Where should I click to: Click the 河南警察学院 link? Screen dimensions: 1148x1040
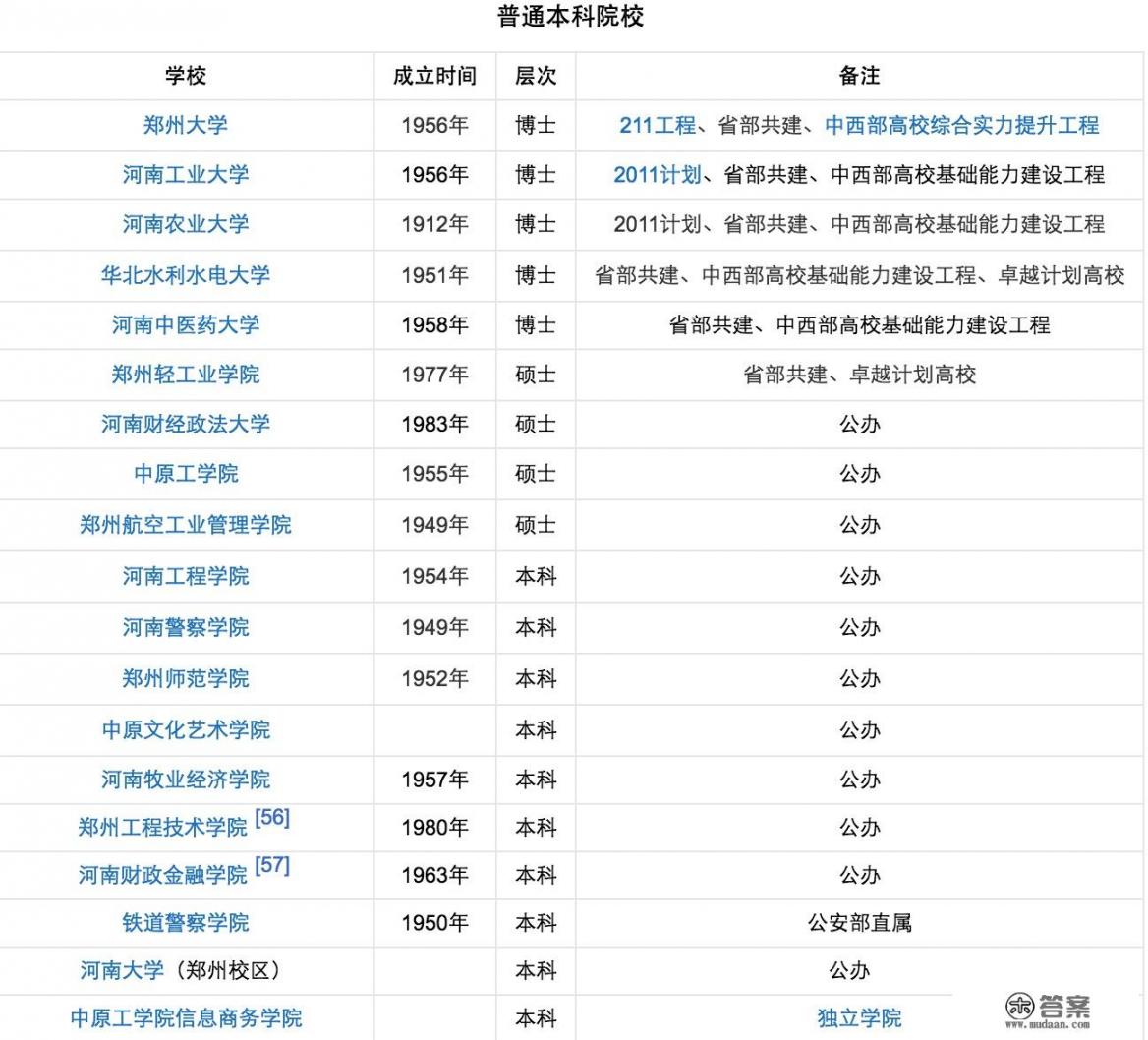click(185, 627)
